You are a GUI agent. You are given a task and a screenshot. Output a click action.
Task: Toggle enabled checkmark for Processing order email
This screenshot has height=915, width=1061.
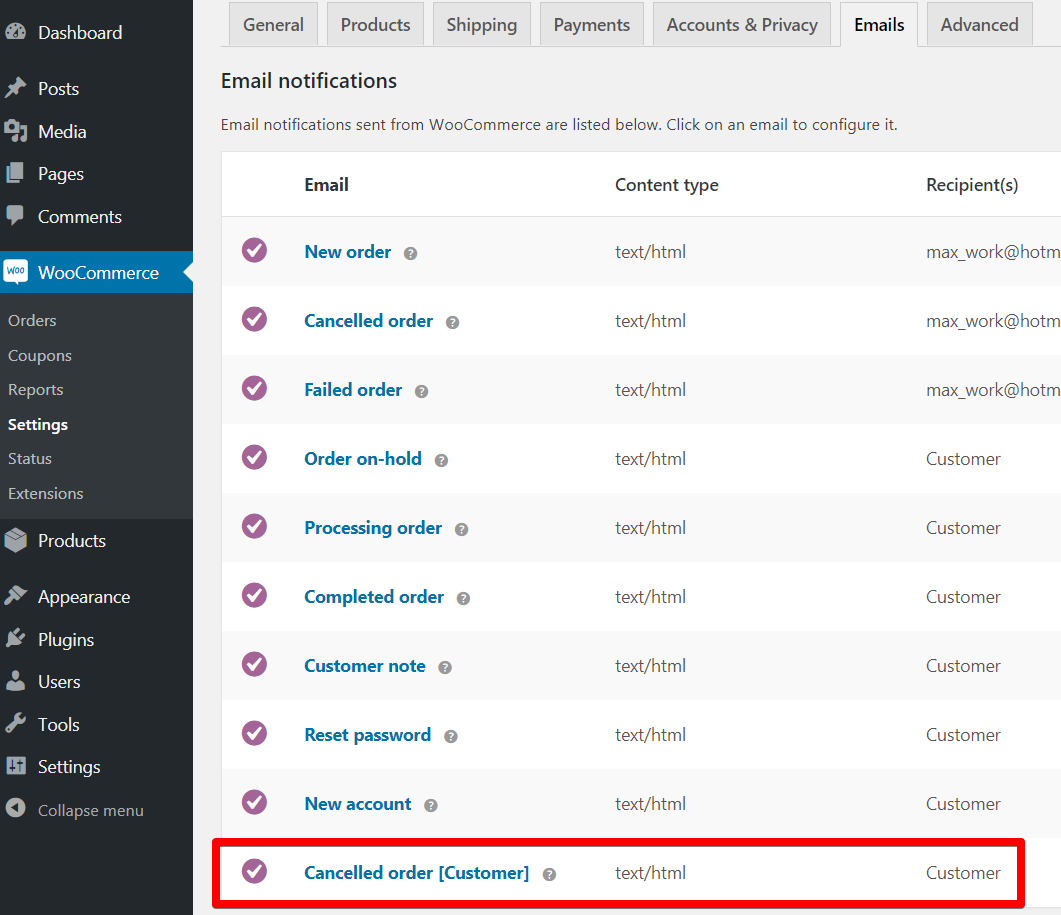pos(254,527)
